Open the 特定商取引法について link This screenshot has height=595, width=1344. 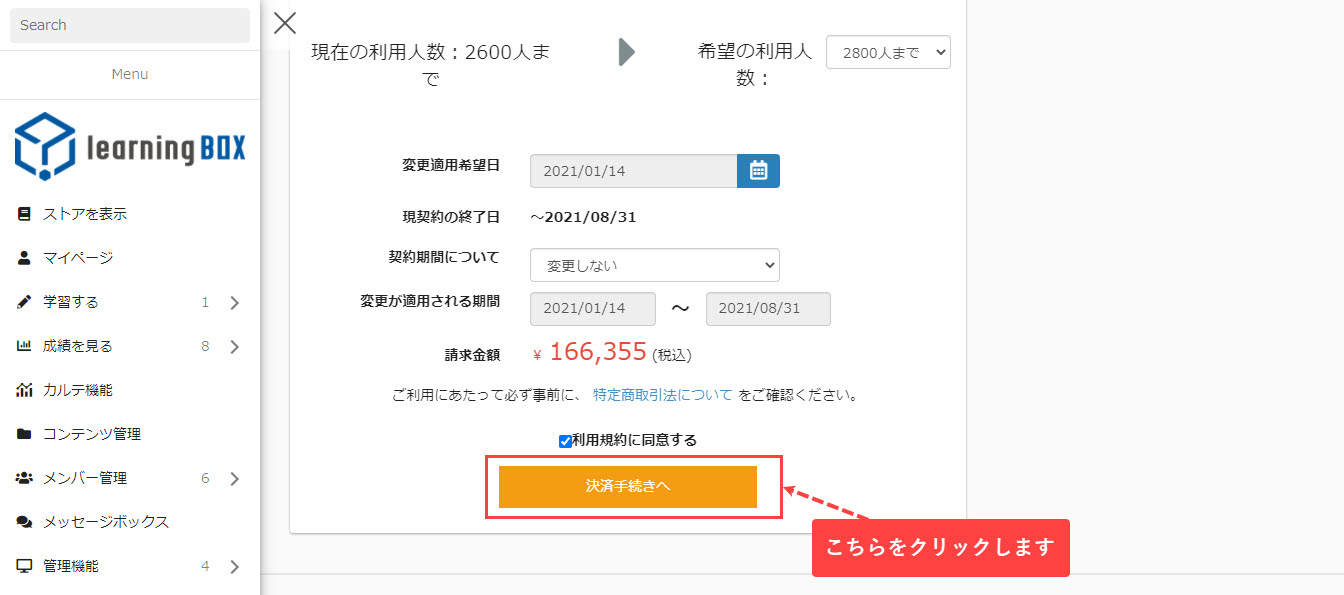tap(662, 395)
